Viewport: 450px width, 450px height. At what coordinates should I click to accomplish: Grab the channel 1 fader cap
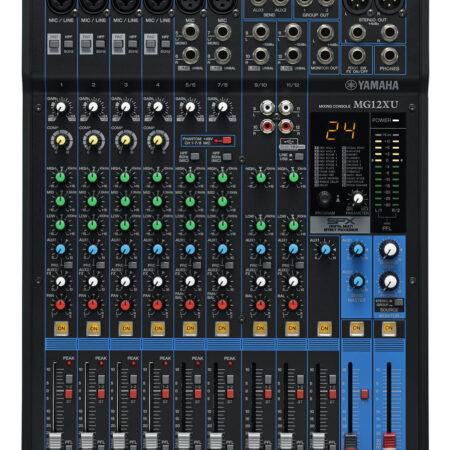[x=55, y=441]
